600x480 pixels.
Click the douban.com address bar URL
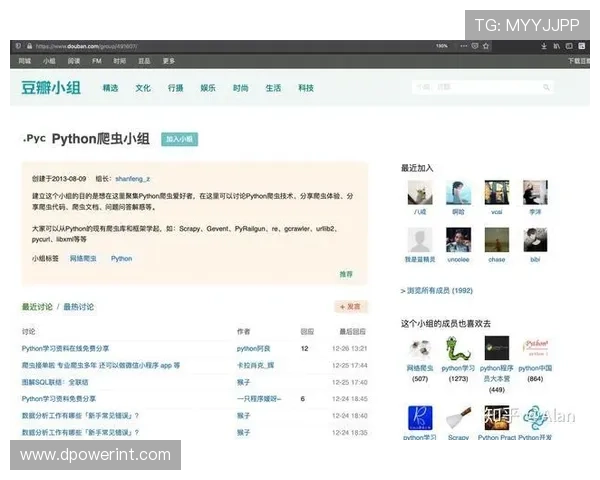pos(86,47)
